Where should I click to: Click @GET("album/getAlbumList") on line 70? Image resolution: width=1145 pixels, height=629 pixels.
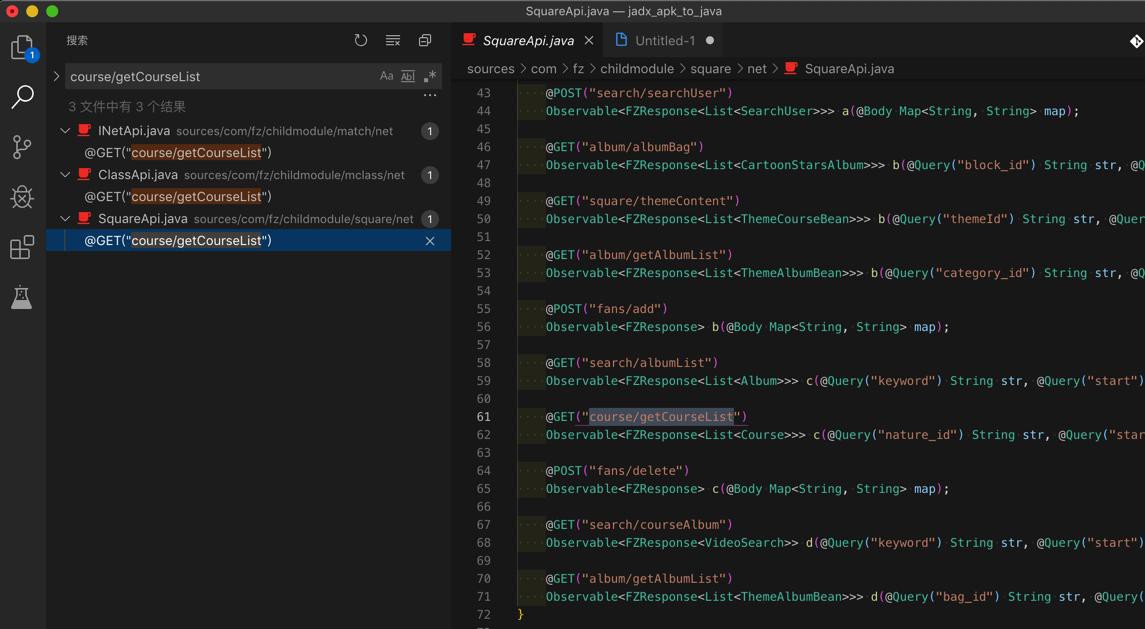tap(639, 579)
